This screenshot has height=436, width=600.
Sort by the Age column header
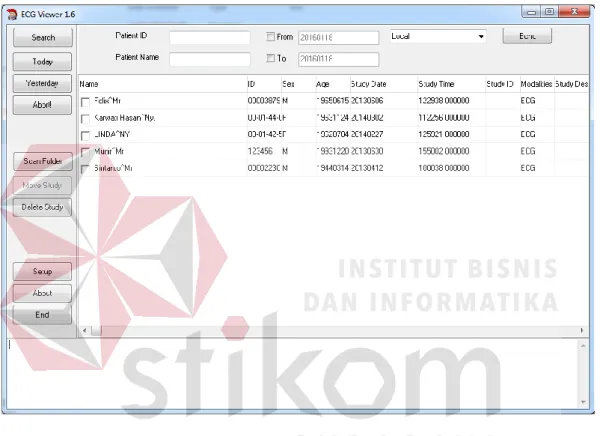point(333,84)
